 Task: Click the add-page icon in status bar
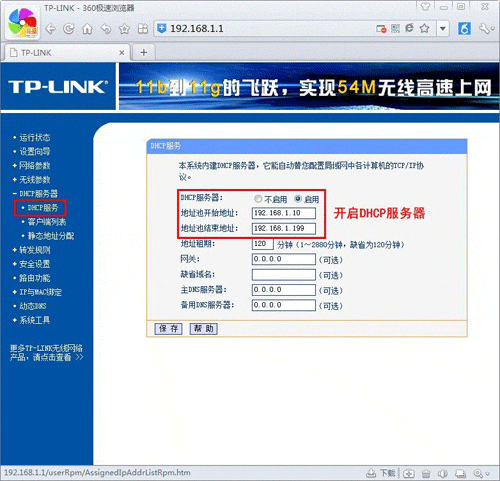[x=409, y=473]
